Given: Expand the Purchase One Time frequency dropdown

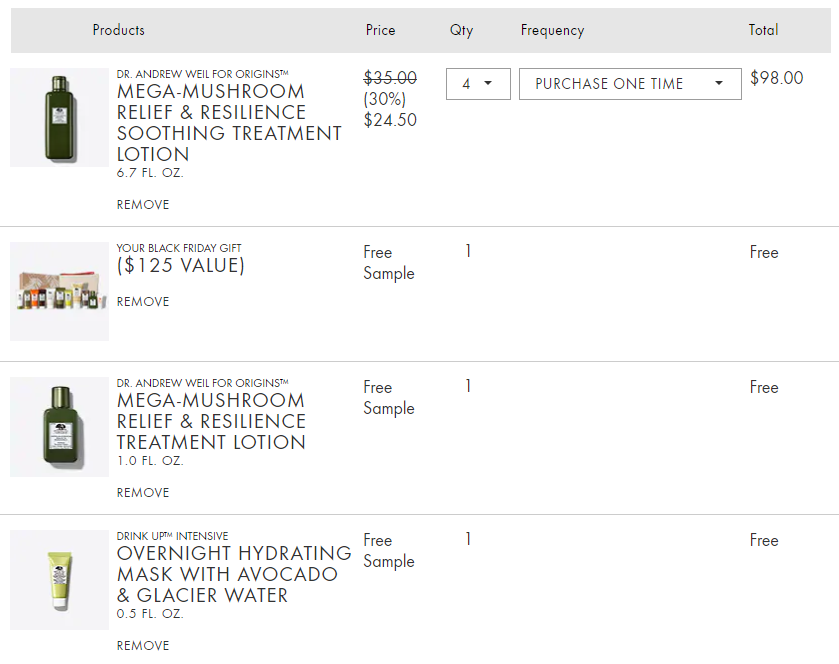Looking at the screenshot, I should click(x=630, y=84).
